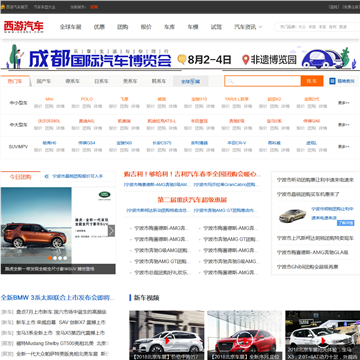The image size is (360, 360).
Task: Select the fourth carousel dot
Action: coord(65,258)
